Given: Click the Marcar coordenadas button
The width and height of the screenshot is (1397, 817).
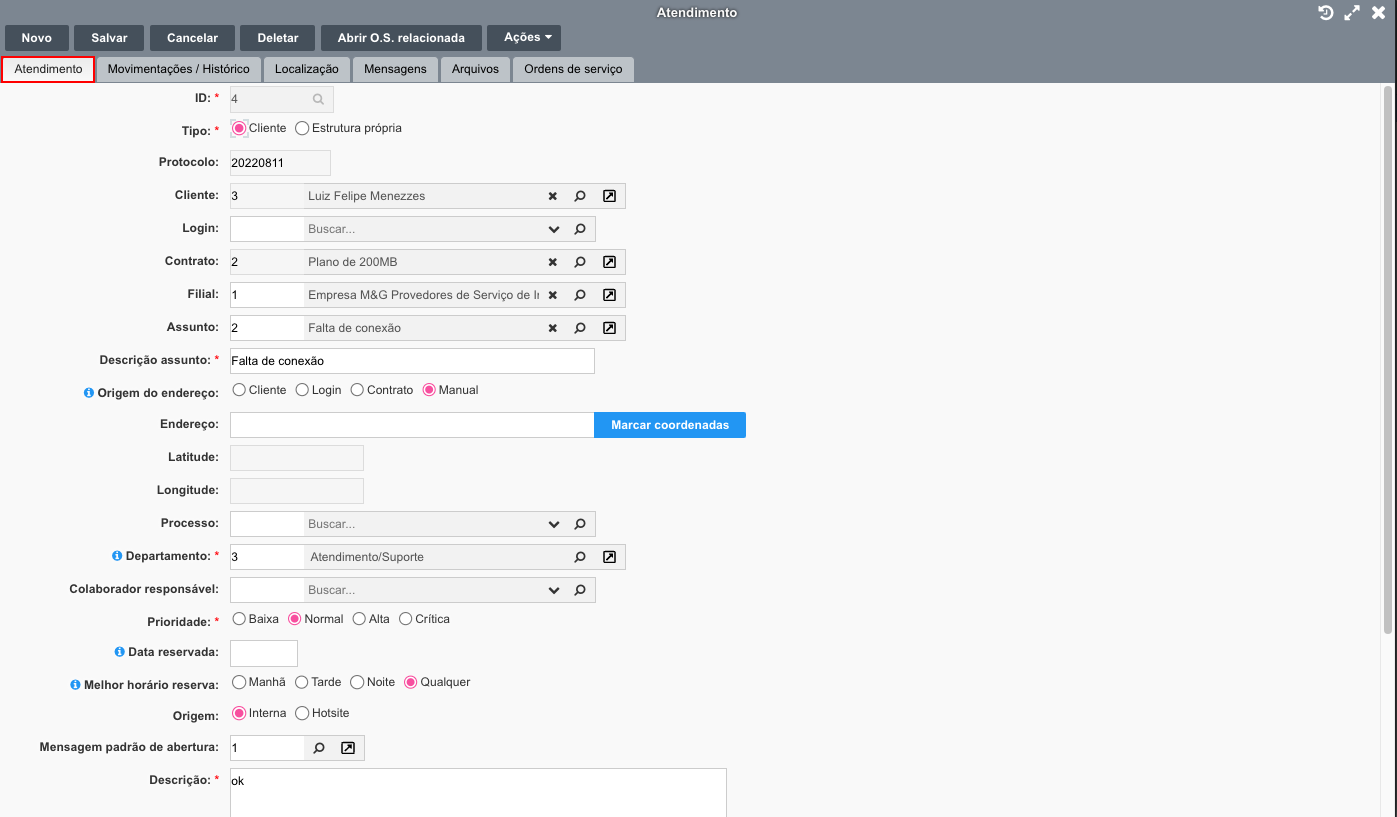Looking at the screenshot, I should pos(670,425).
